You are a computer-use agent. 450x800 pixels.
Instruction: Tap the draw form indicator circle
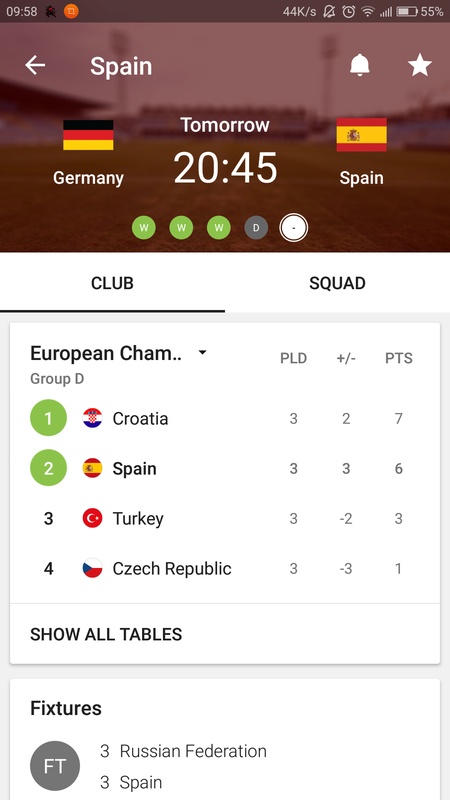256,228
